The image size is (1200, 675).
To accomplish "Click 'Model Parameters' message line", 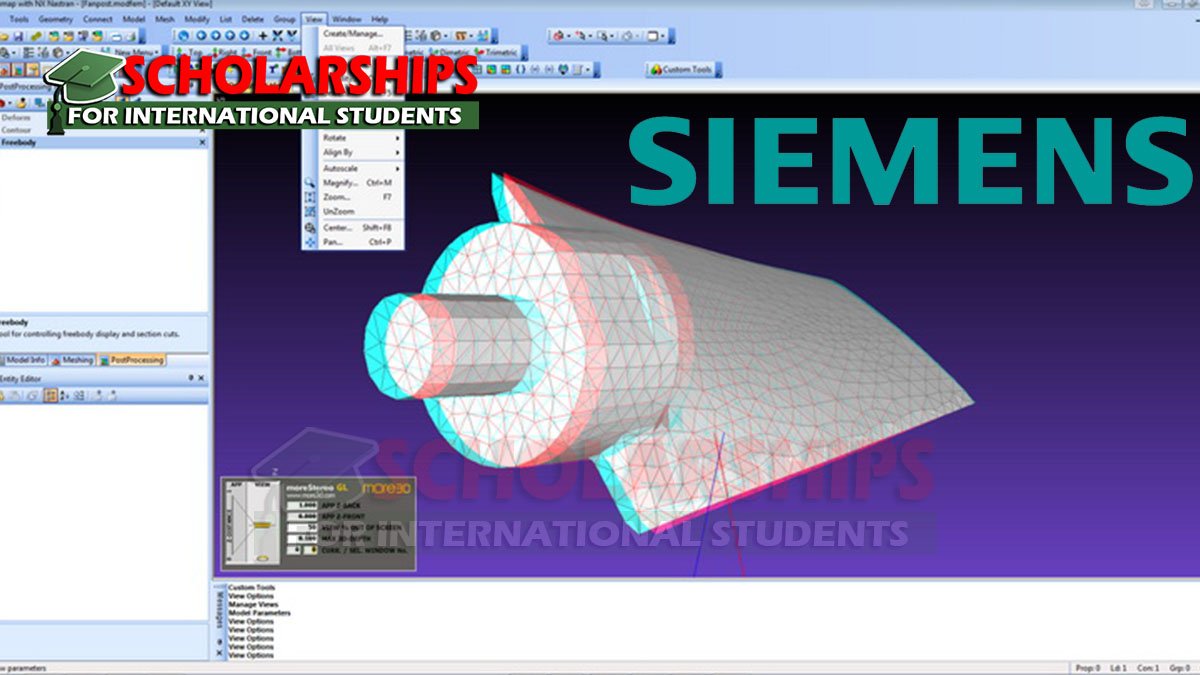I will tap(259, 613).
